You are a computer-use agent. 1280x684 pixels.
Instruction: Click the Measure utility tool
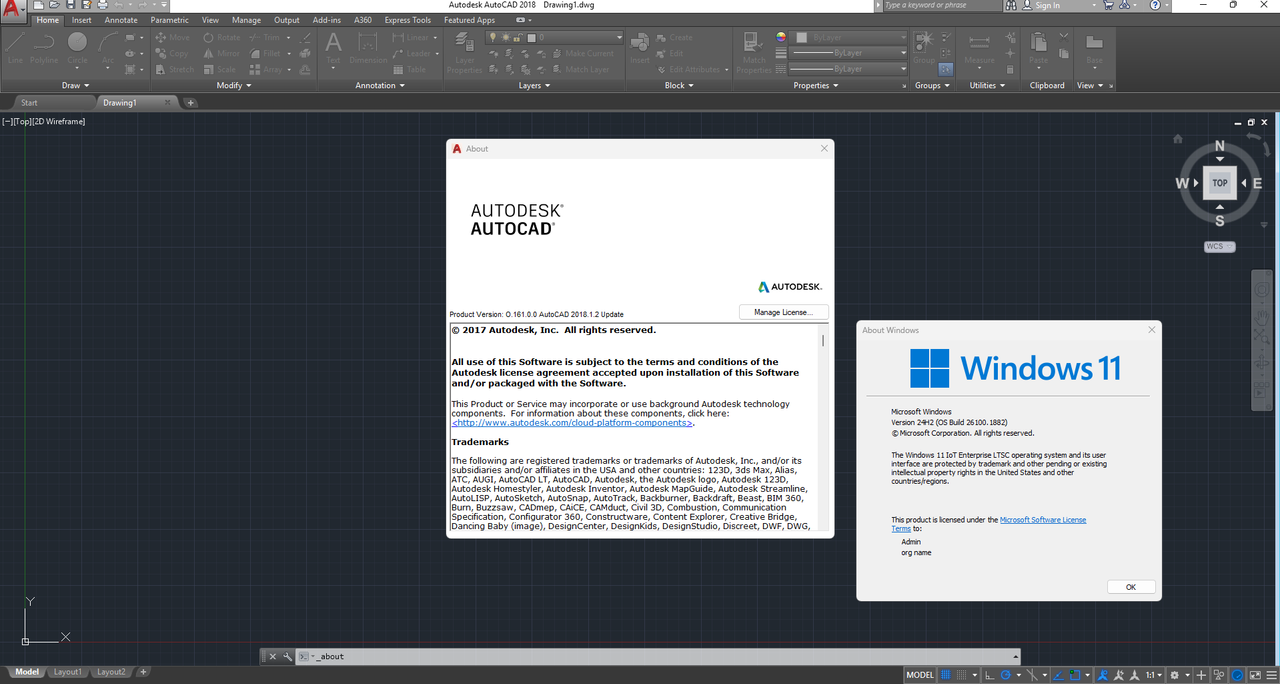point(979,48)
